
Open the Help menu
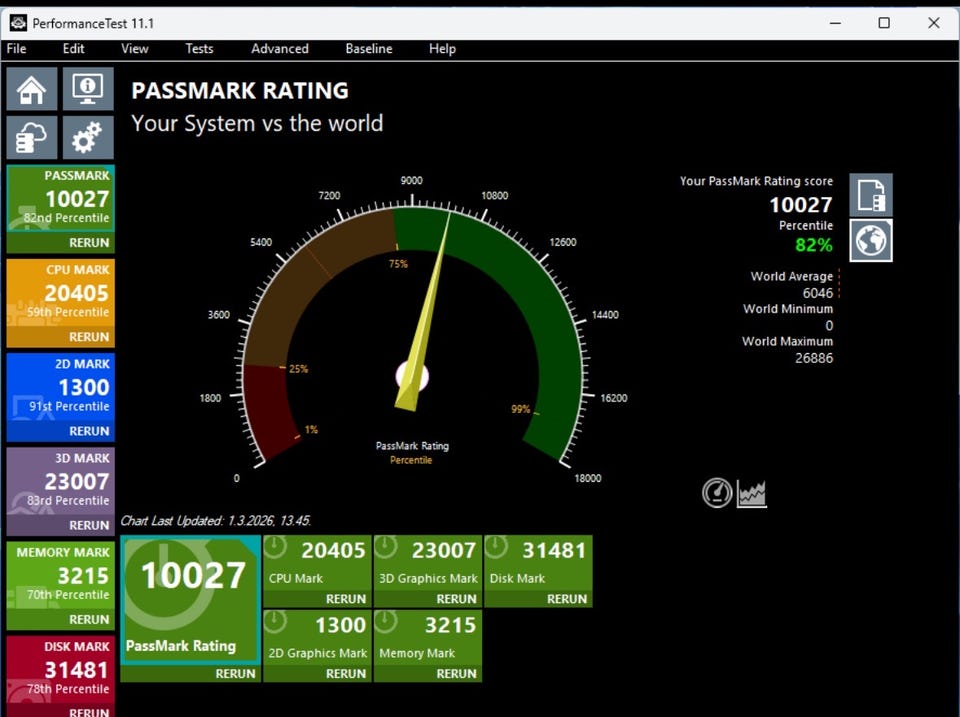[442, 49]
